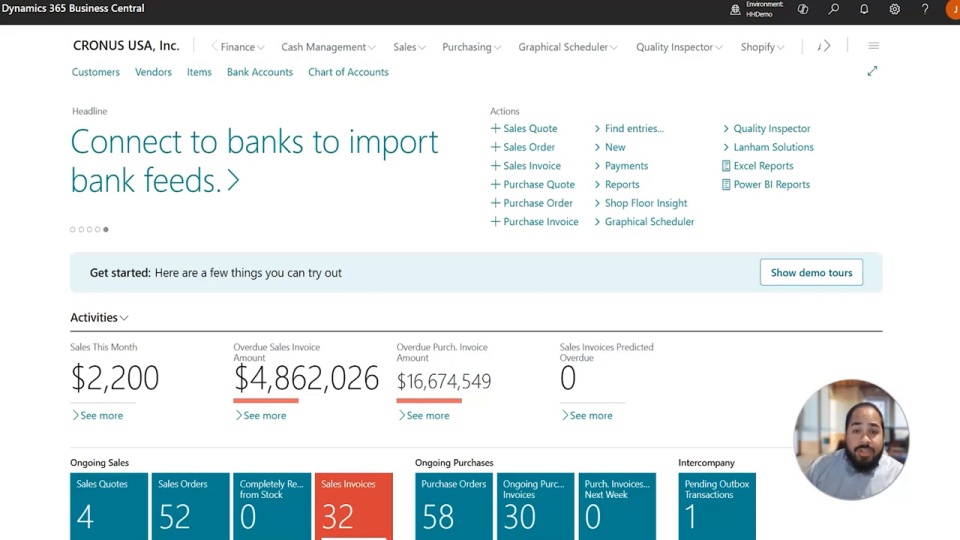Expand the New action group

pyautogui.click(x=610, y=147)
